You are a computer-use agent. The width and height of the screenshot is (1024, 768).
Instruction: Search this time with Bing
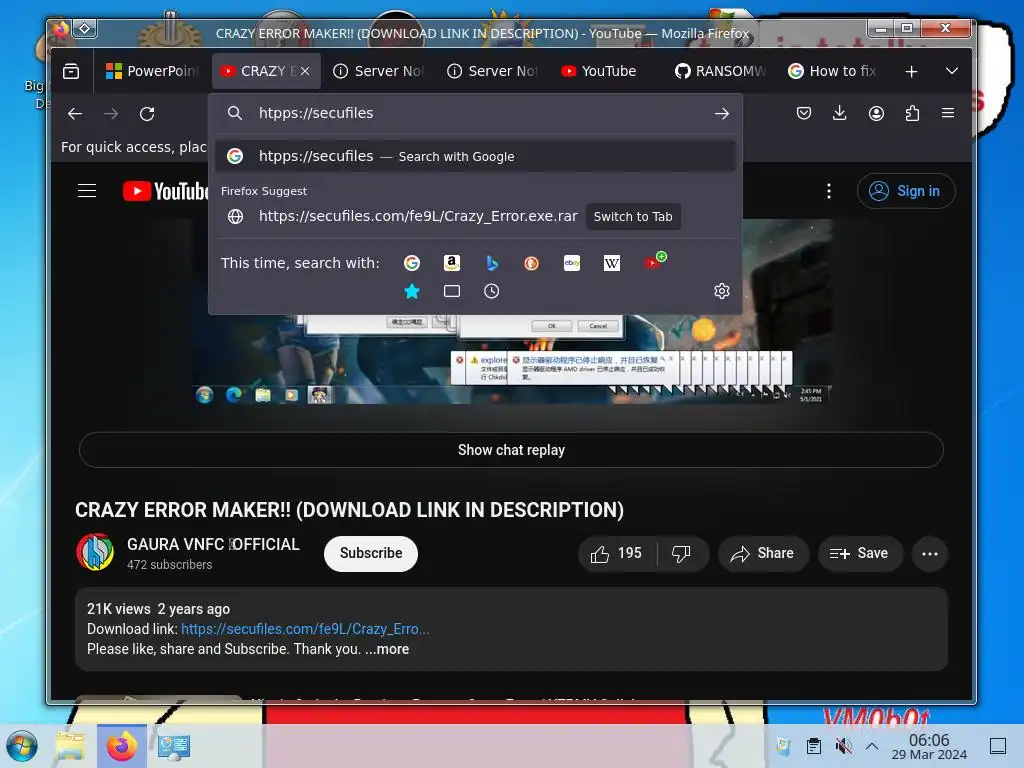(x=492, y=263)
